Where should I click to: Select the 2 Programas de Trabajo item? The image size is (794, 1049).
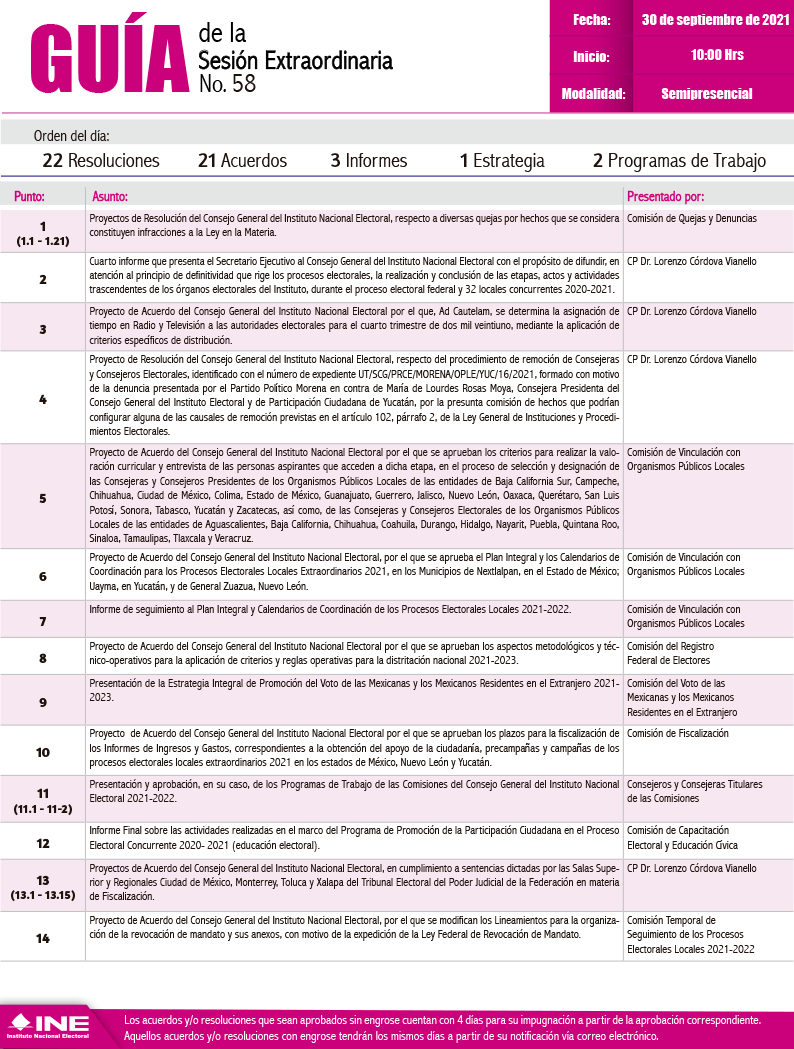[x=679, y=161]
